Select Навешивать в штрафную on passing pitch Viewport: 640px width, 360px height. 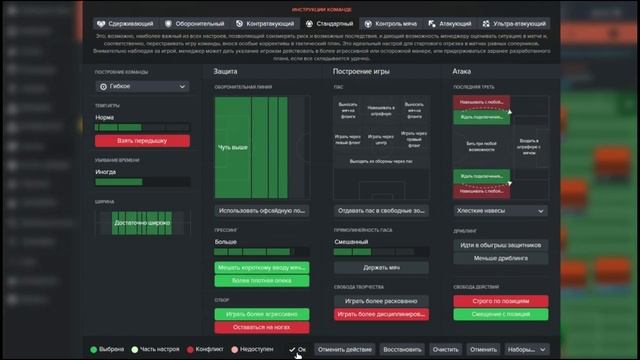click(381, 111)
